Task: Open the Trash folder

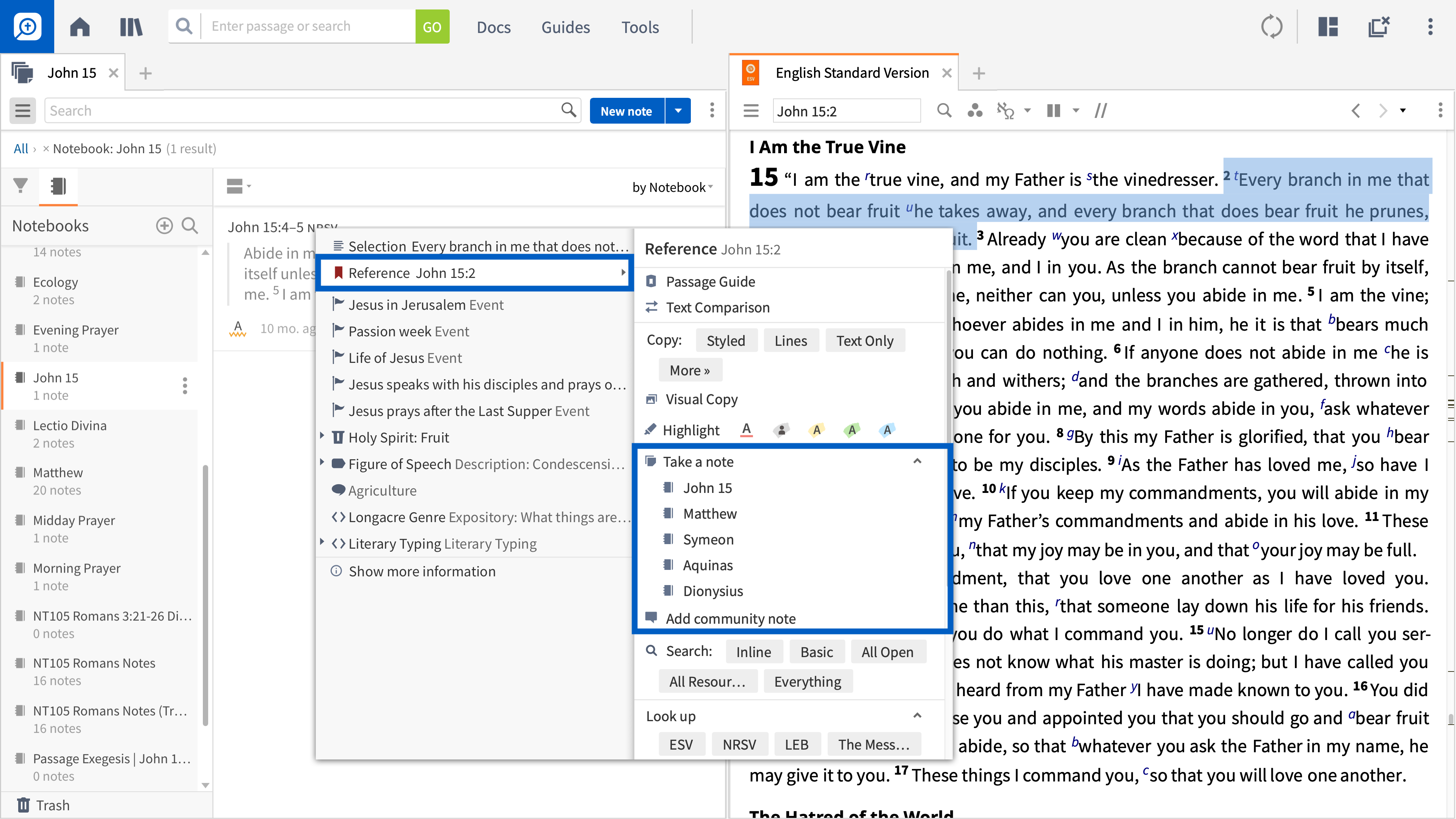Action: pos(44,805)
